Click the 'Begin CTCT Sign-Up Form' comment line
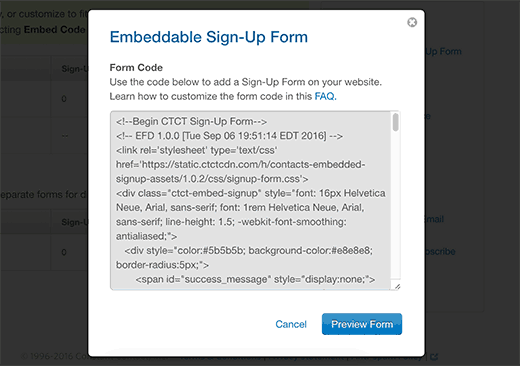The image size is (520, 366). pyautogui.click(x=191, y=122)
